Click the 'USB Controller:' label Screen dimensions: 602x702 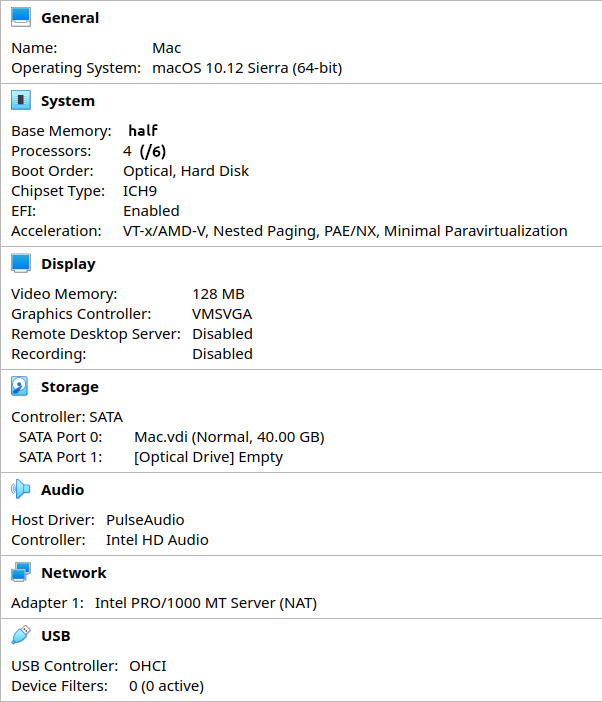coord(65,666)
